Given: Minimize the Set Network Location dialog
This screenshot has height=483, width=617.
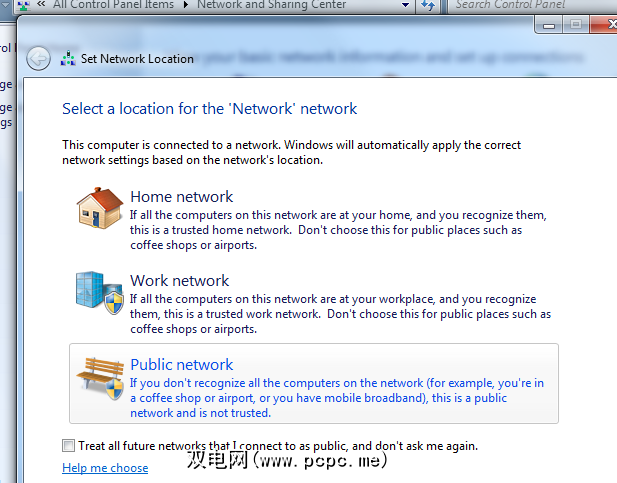Looking at the screenshot, I should (549, 25).
